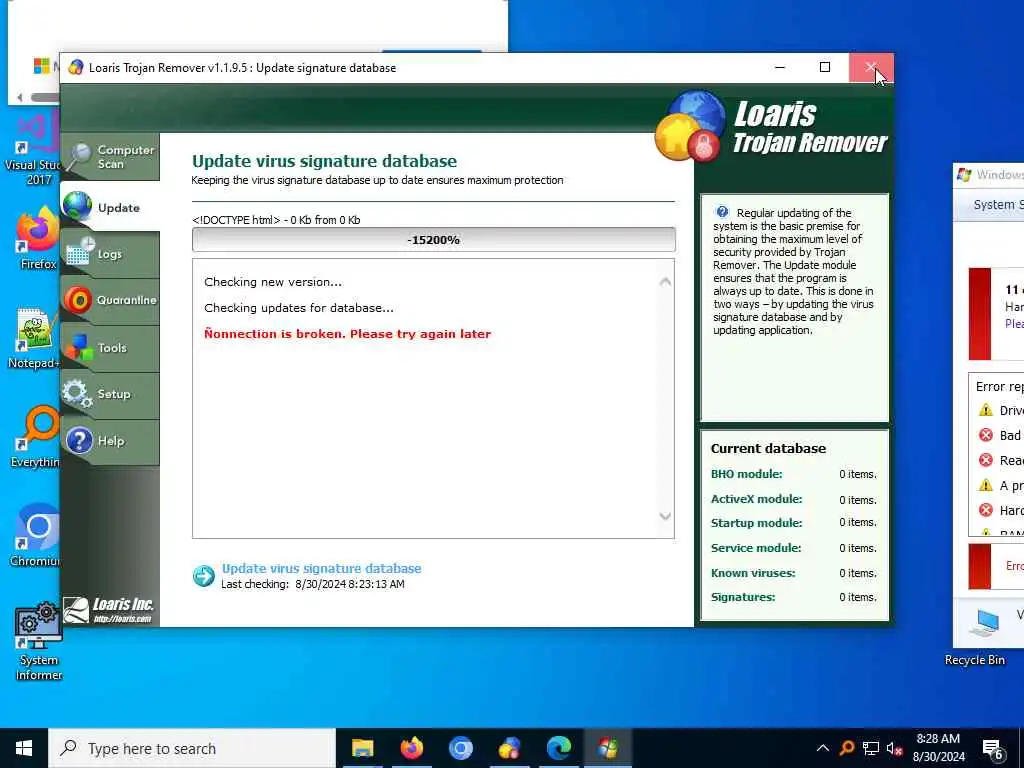This screenshot has width=1024, height=768.
Task: Open Chromium from the taskbar
Action: tap(460, 748)
